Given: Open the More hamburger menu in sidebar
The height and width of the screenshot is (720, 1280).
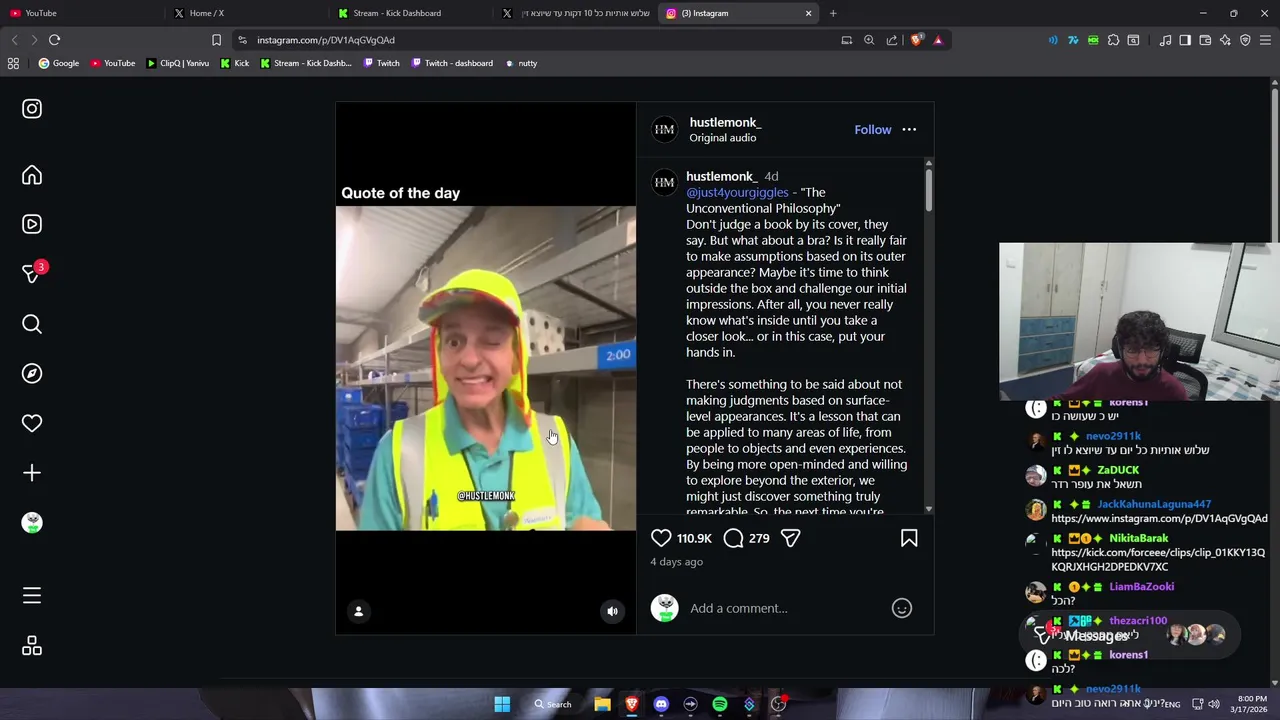Looking at the screenshot, I should coord(32,596).
